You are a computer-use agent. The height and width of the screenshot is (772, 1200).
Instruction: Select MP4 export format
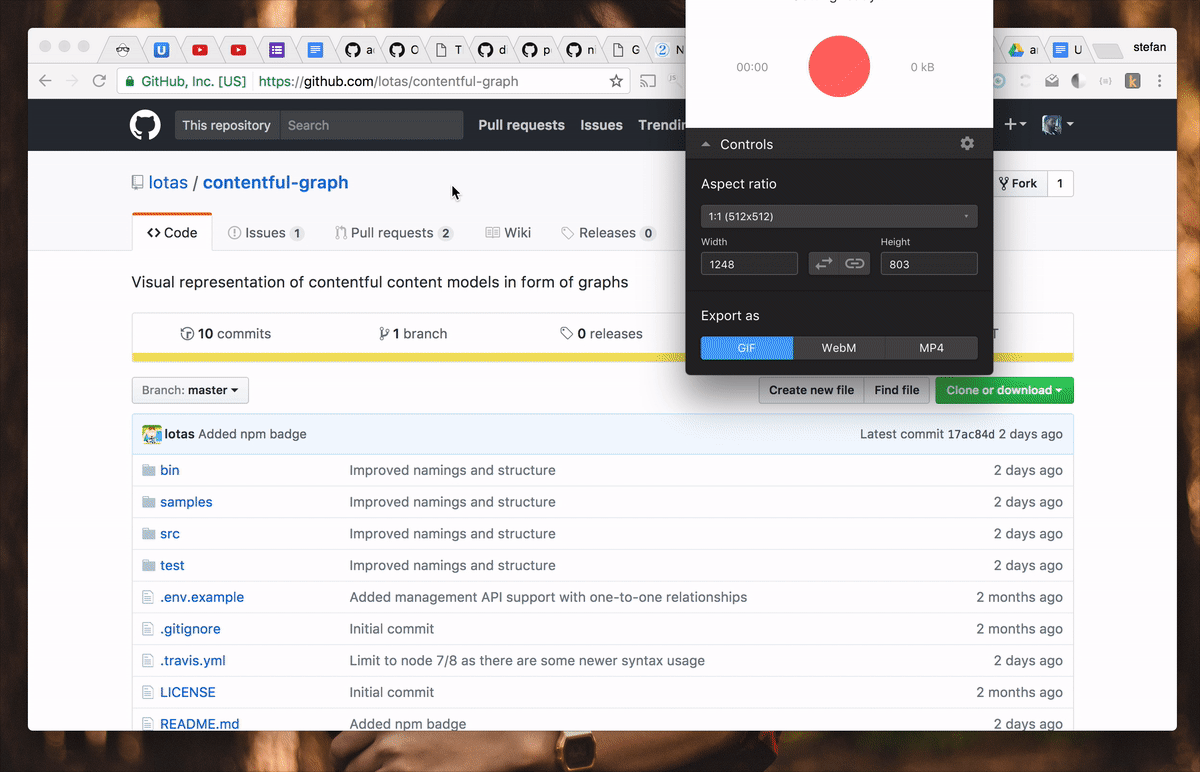tap(931, 348)
